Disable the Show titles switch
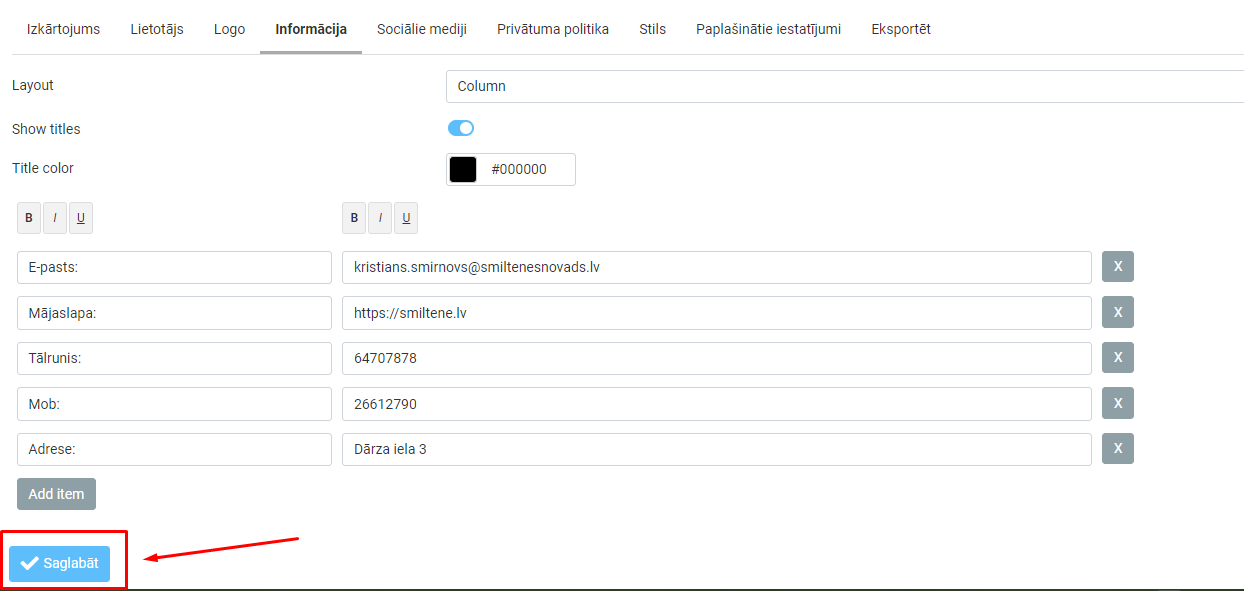 tap(460, 128)
